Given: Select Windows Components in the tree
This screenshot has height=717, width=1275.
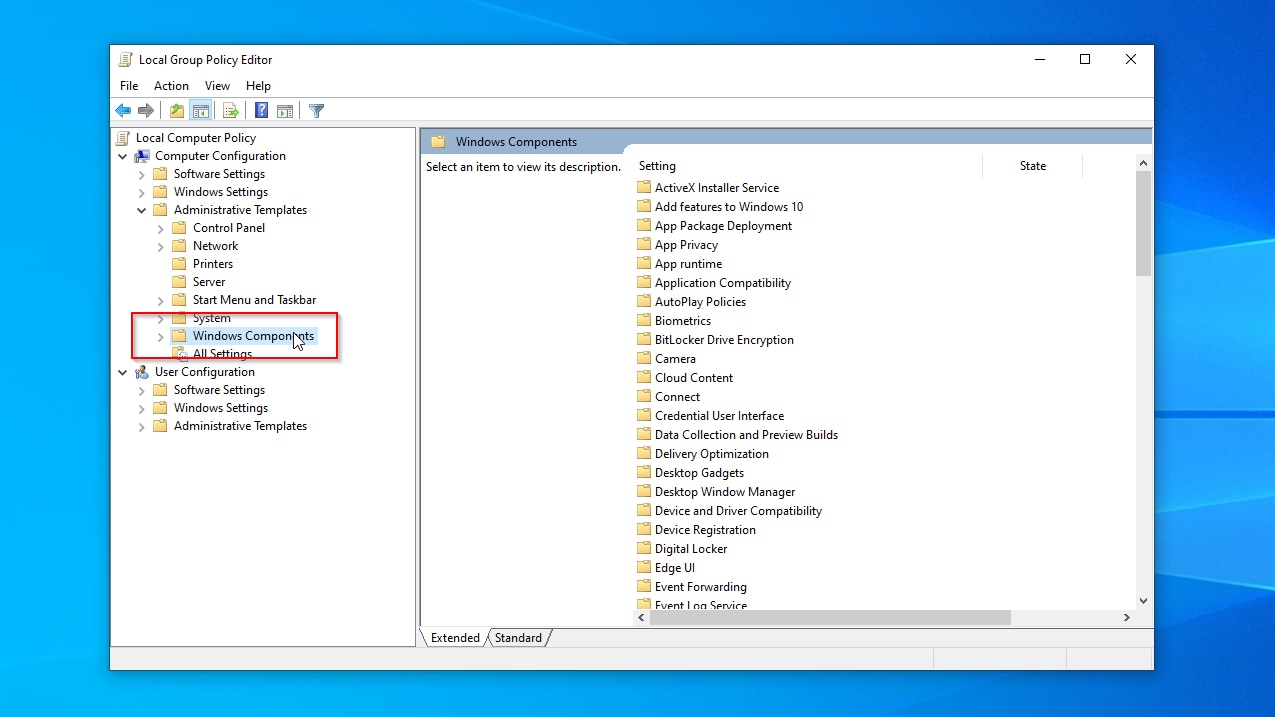Looking at the screenshot, I should click(x=253, y=336).
